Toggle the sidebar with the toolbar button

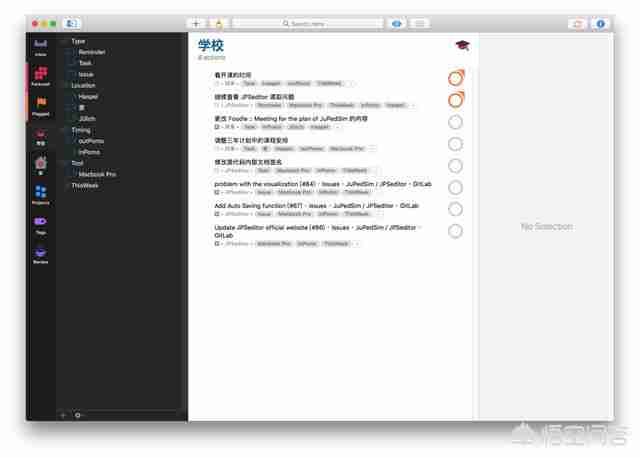[x=72, y=24]
